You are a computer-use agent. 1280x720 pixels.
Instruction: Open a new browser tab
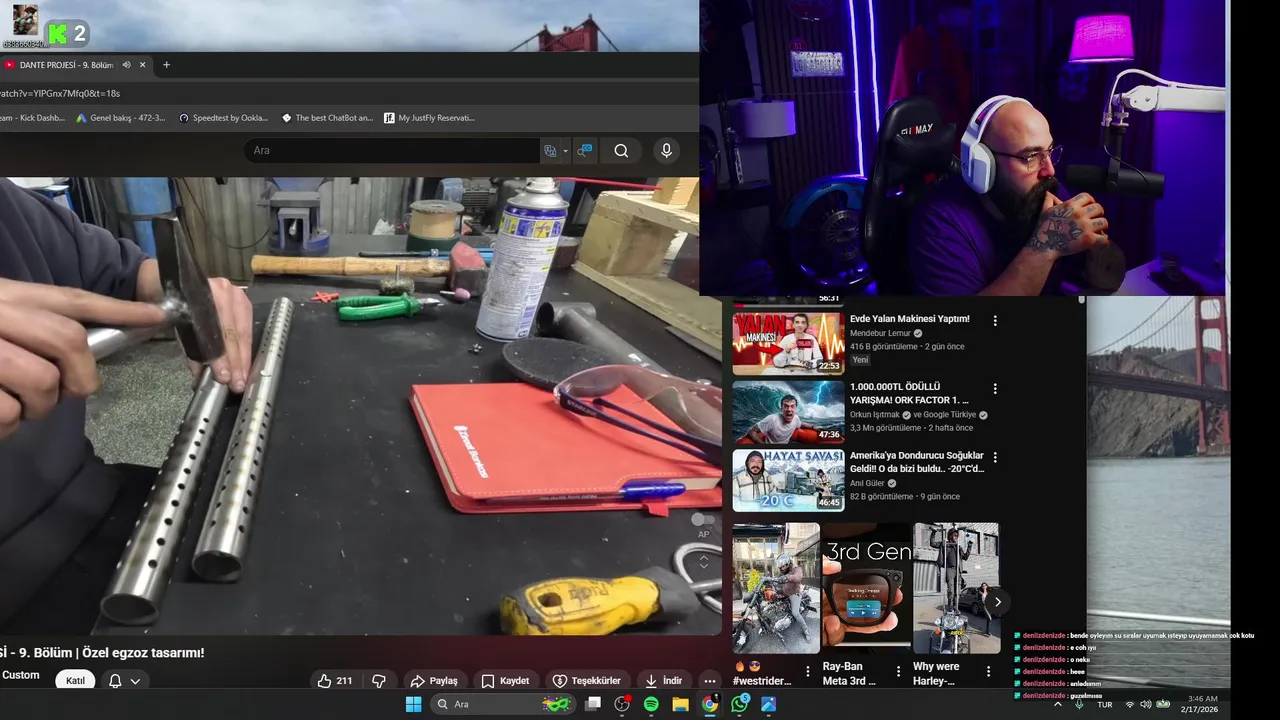pos(166,65)
